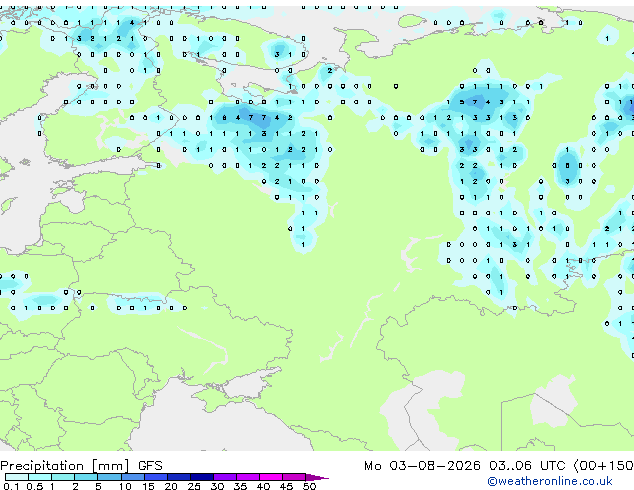The image size is (634, 490).
Task: Click the '0.5' legend scale label
Action: [34, 486]
